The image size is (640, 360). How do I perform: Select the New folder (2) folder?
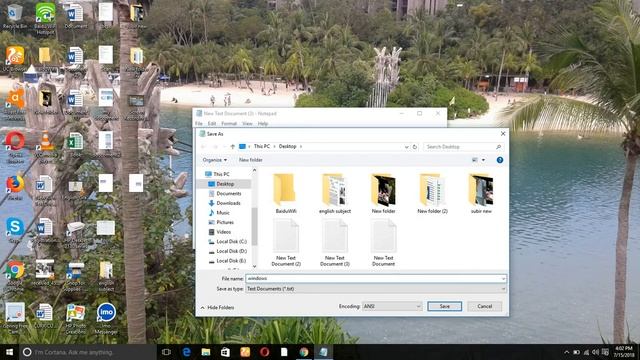[x=432, y=193]
